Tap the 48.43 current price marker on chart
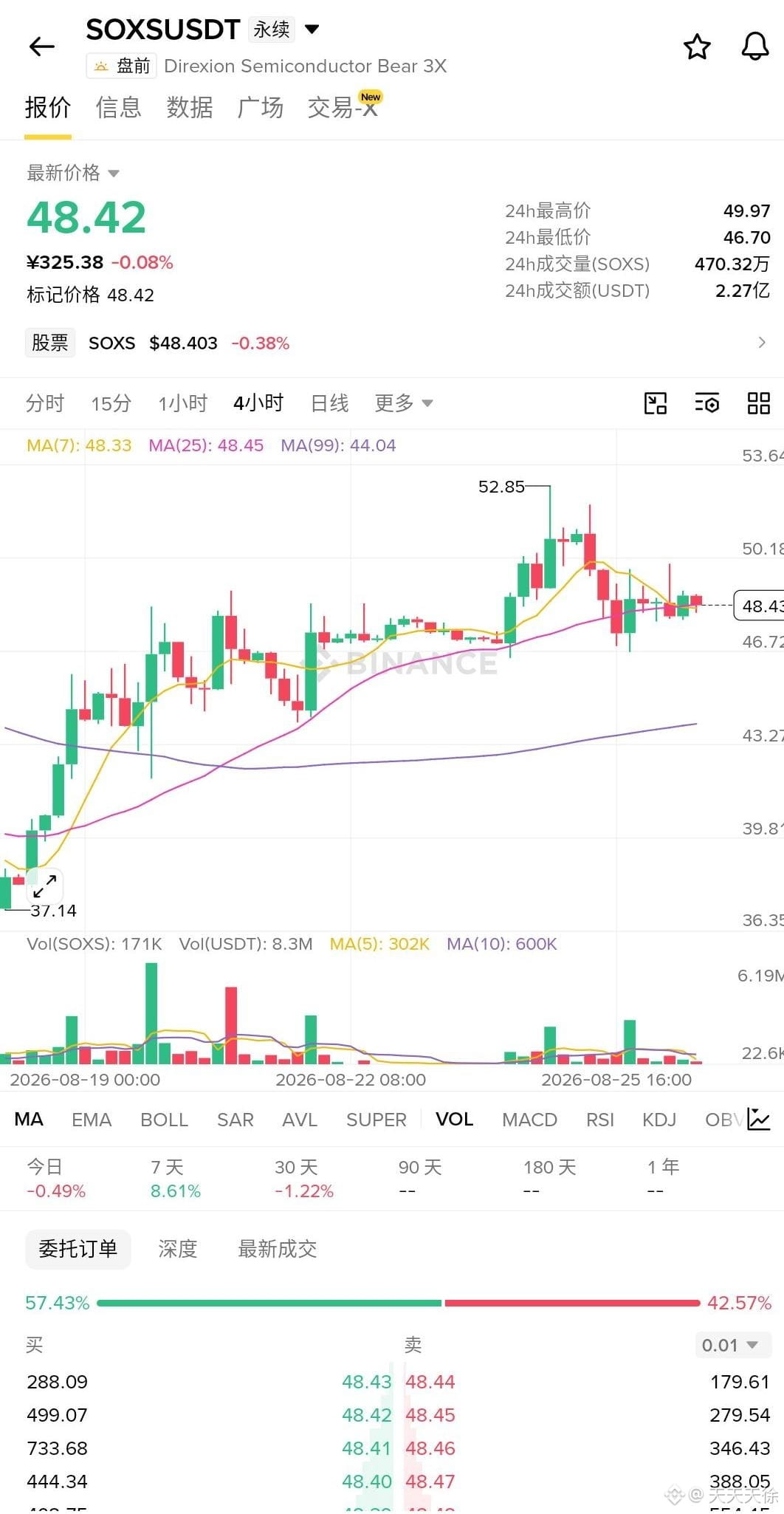 pos(759,606)
